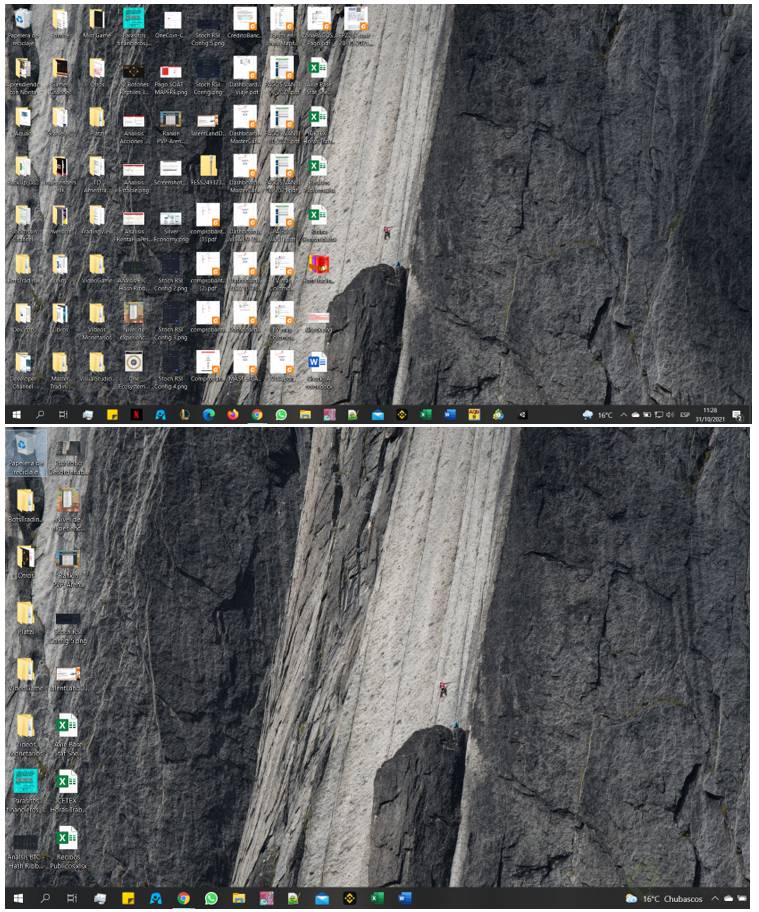
Task: Open Excel from the upper taskbar
Action: point(425,415)
